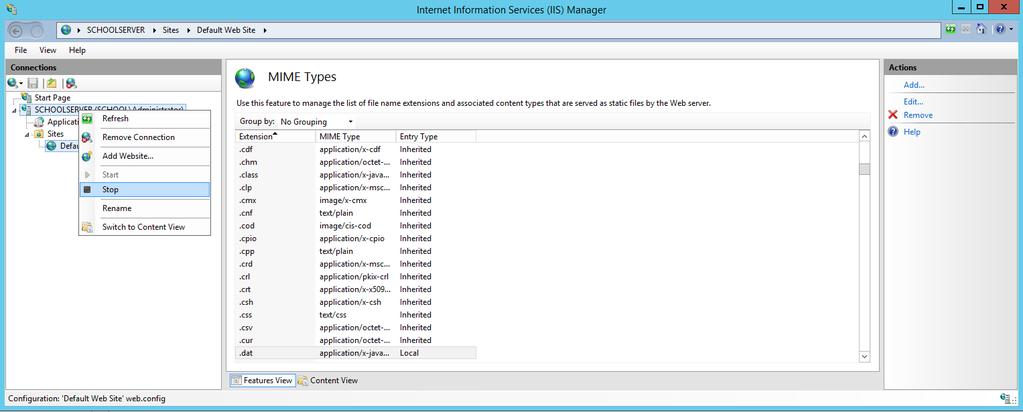The image size is (1023, 412).
Task: Click Delete Connection icon in Connections toolbar
Action: [71, 83]
